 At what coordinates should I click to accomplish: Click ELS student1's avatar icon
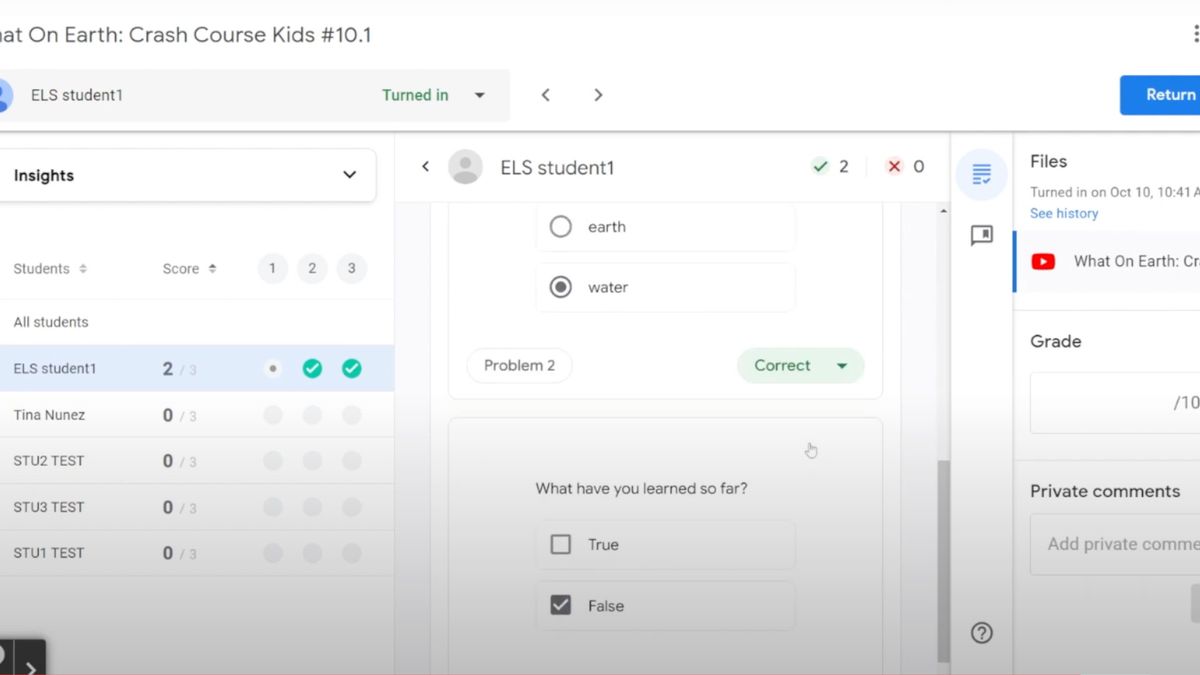(x=465, y=166)
